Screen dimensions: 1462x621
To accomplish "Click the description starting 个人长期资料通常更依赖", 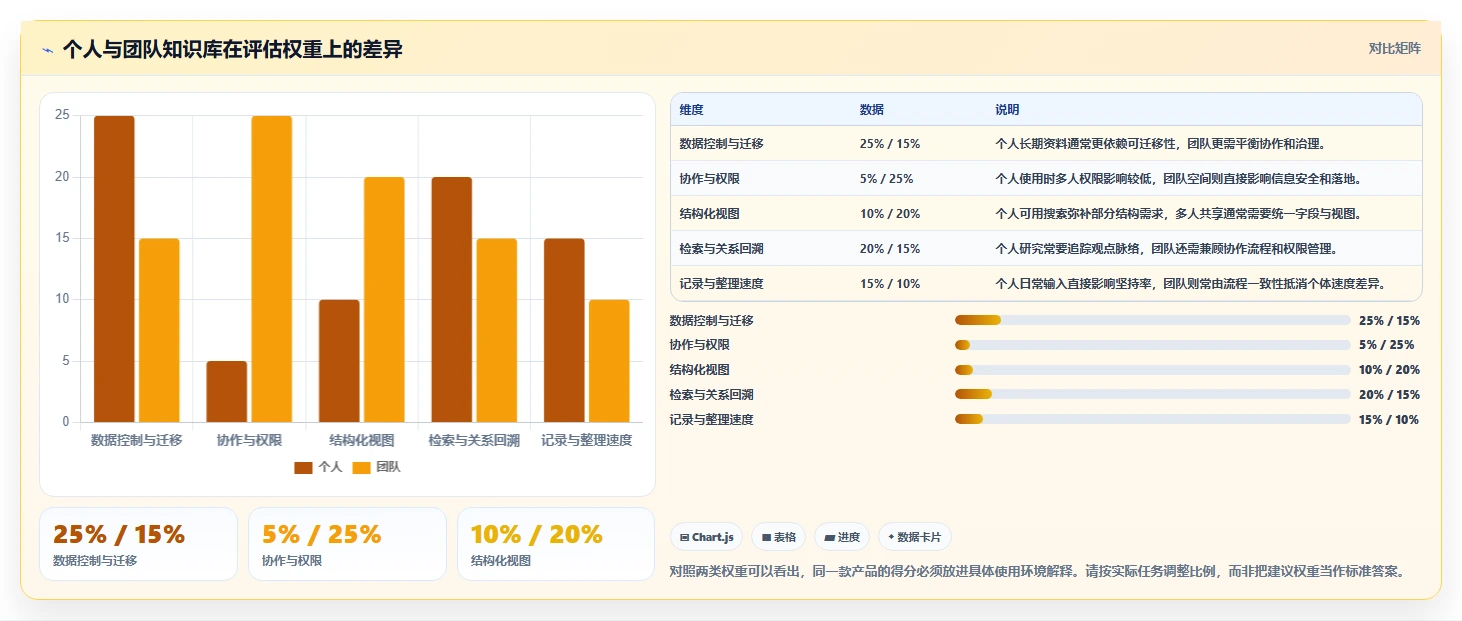I will 1160,144.
